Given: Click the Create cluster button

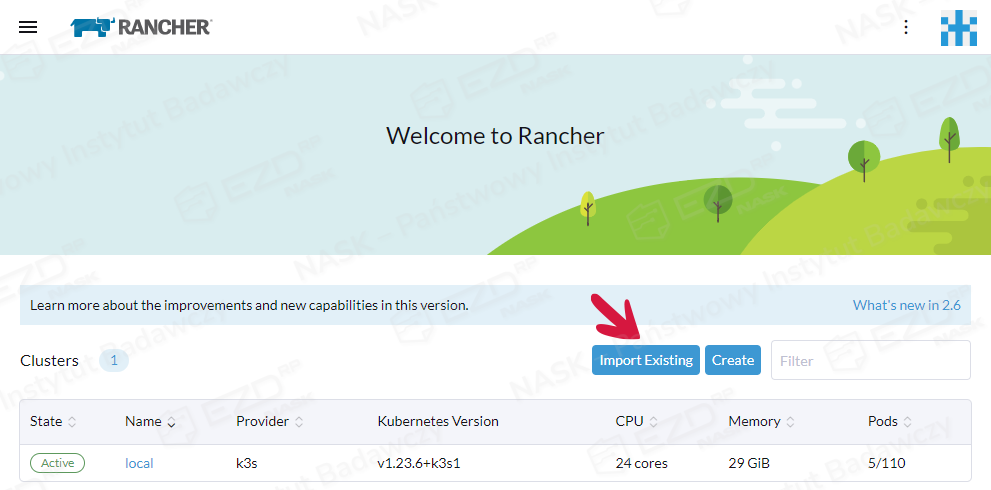Looking at the screenshot, I should click(733, 360).
